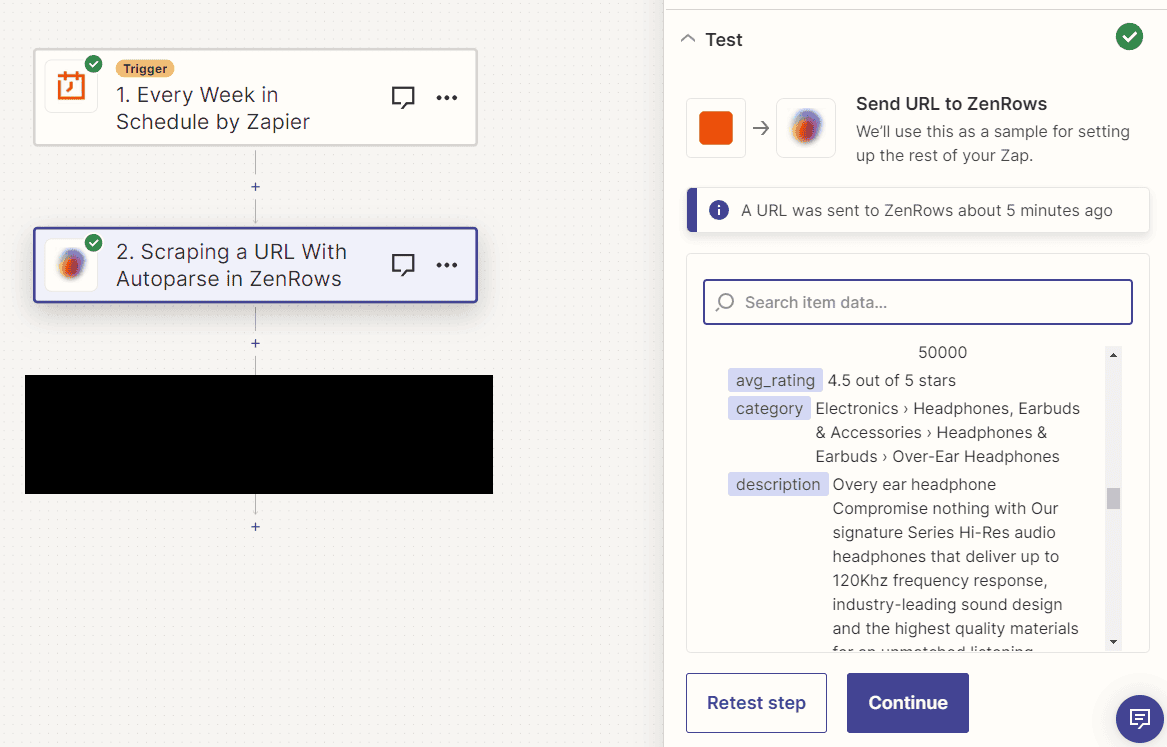Click ZenRows app icon in step 2 card
Viewport: 1167px width, 747px height.
click(71, 265)
